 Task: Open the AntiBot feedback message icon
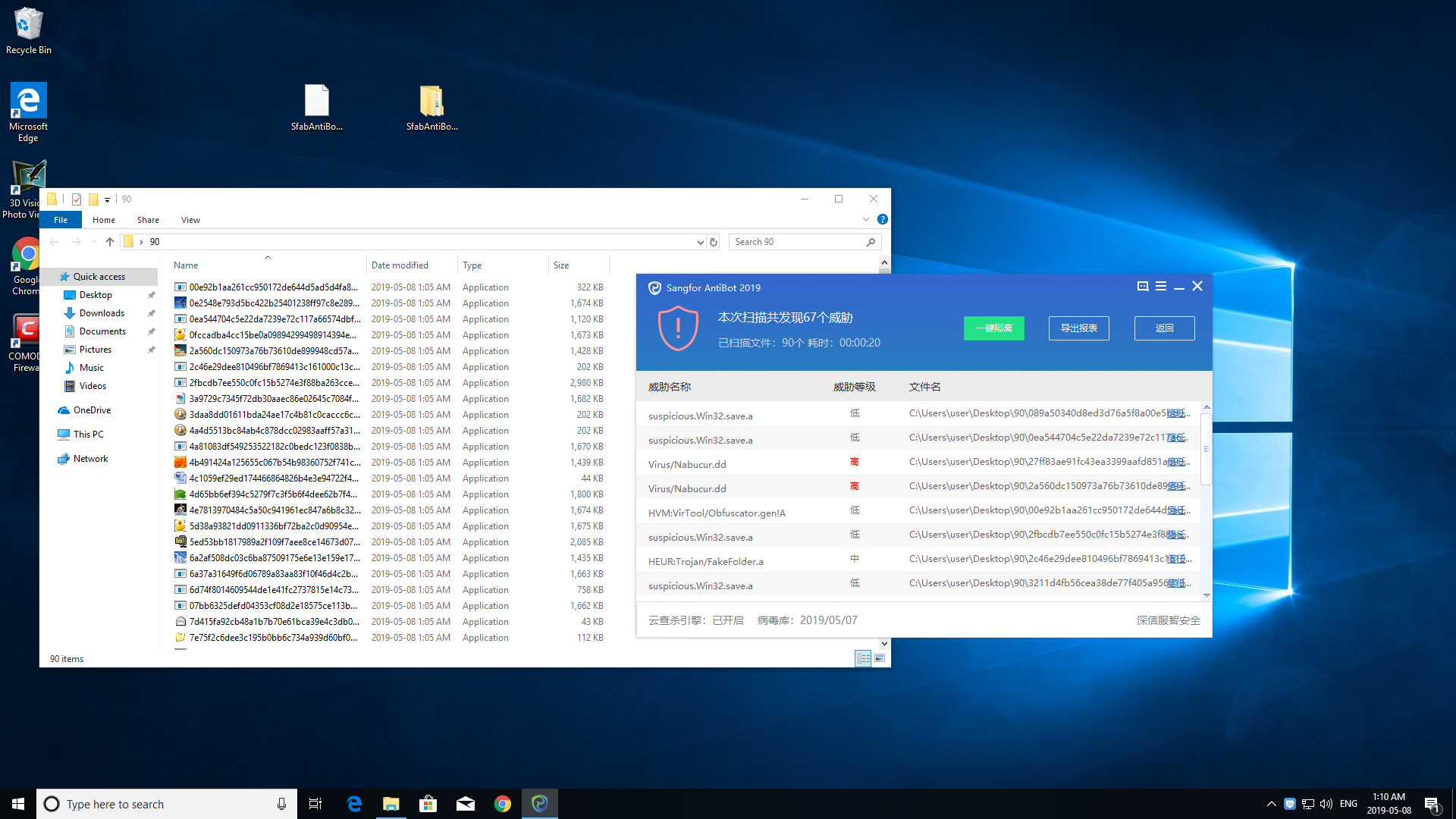[x=1143, y=286]
